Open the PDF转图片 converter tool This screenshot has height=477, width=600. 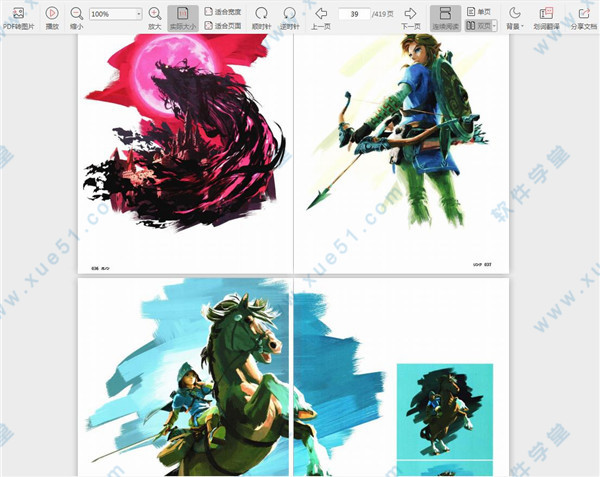(x=18, y=18)
